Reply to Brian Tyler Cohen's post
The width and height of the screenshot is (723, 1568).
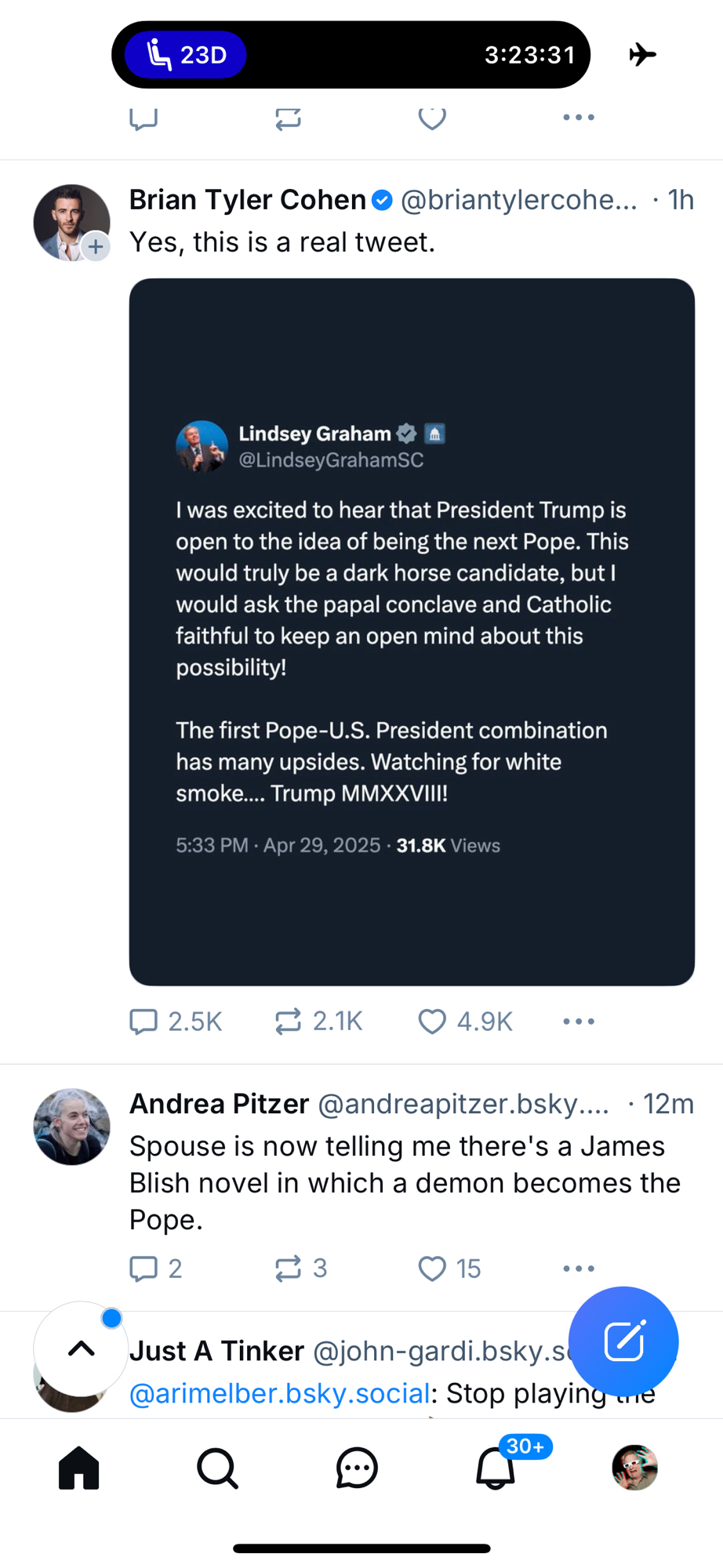point(144,1022)
